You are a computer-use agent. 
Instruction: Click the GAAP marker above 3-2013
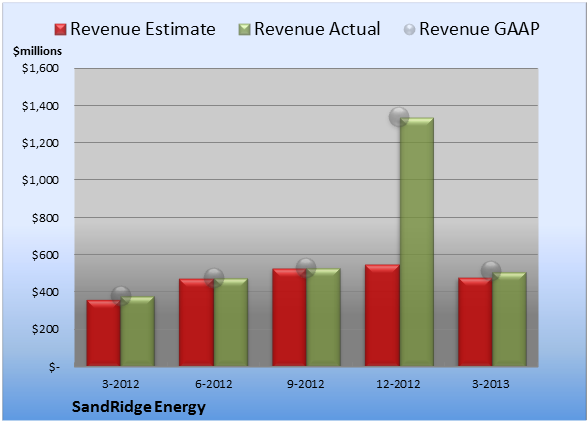tap(491, 270)
